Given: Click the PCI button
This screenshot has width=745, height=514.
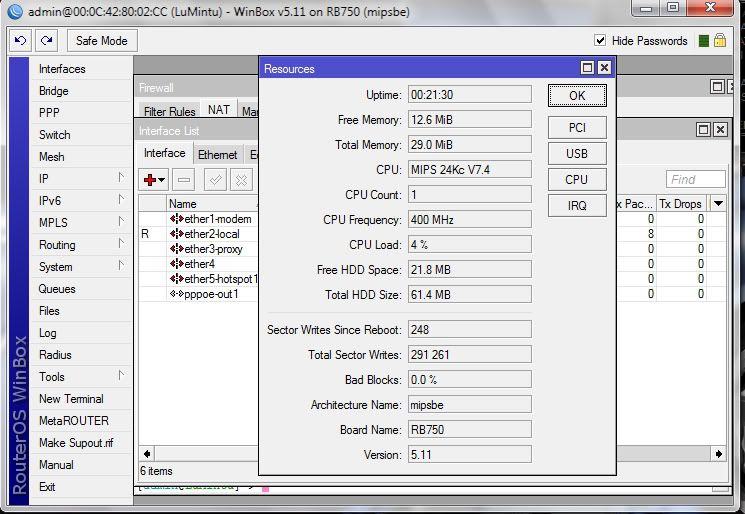Looking at the screenshot, I should (577, 128).
